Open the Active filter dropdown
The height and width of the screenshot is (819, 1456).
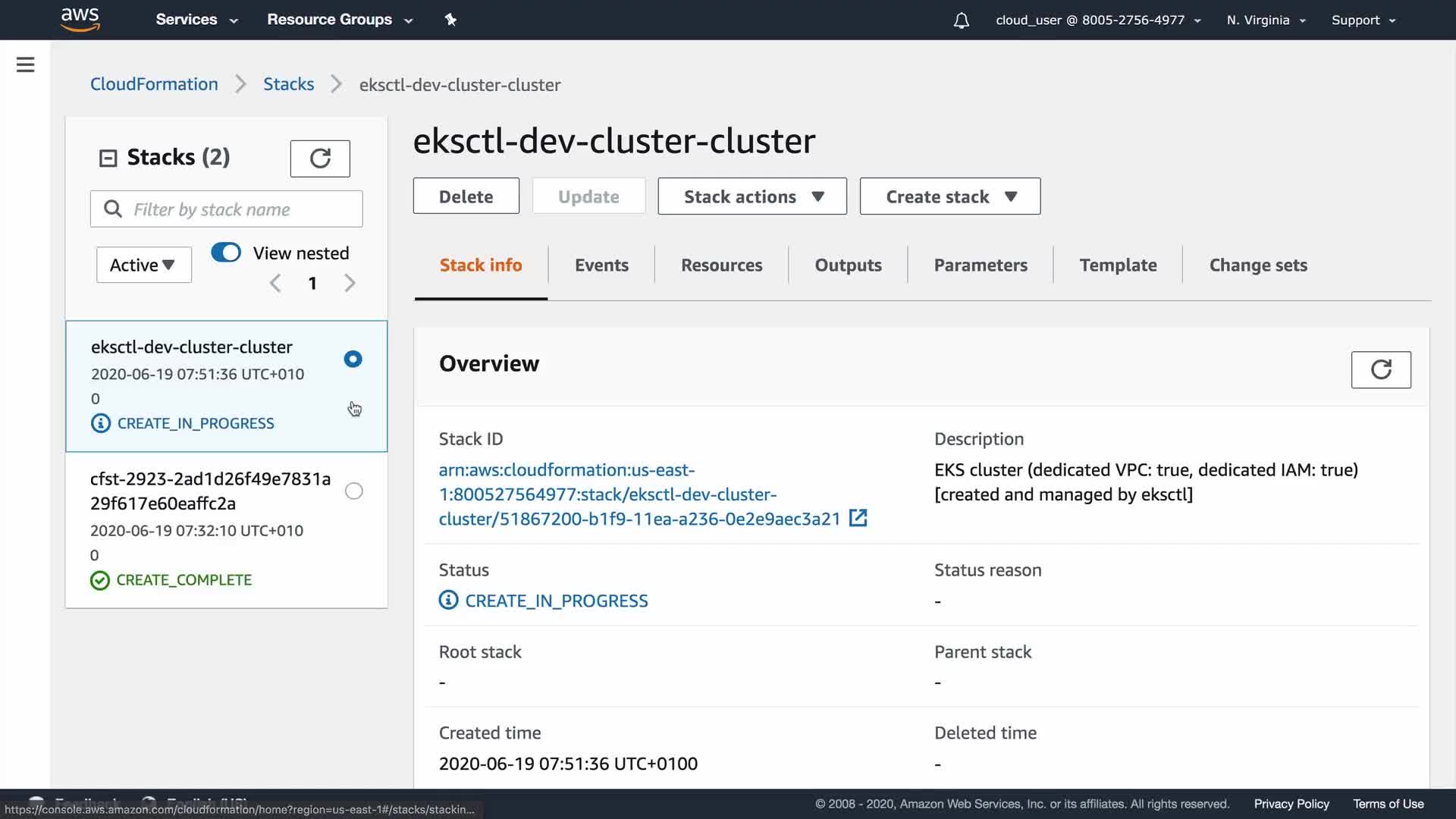click(x=143, y=265)
